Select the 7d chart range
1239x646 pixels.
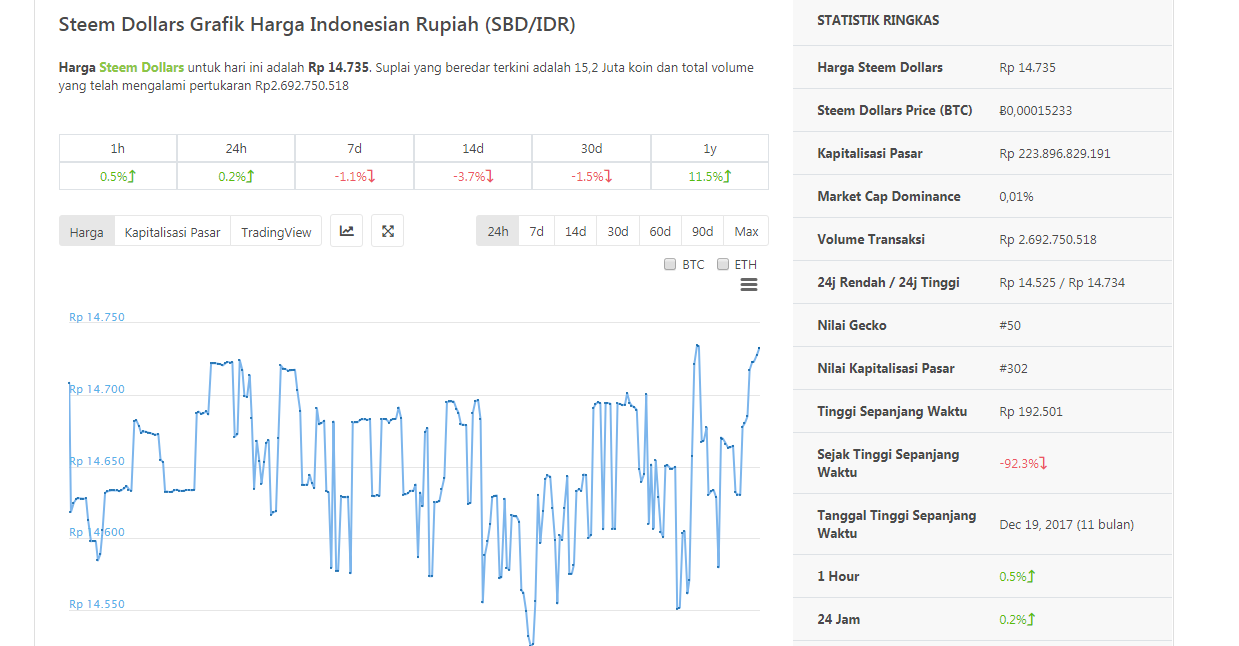pos(537,231)
